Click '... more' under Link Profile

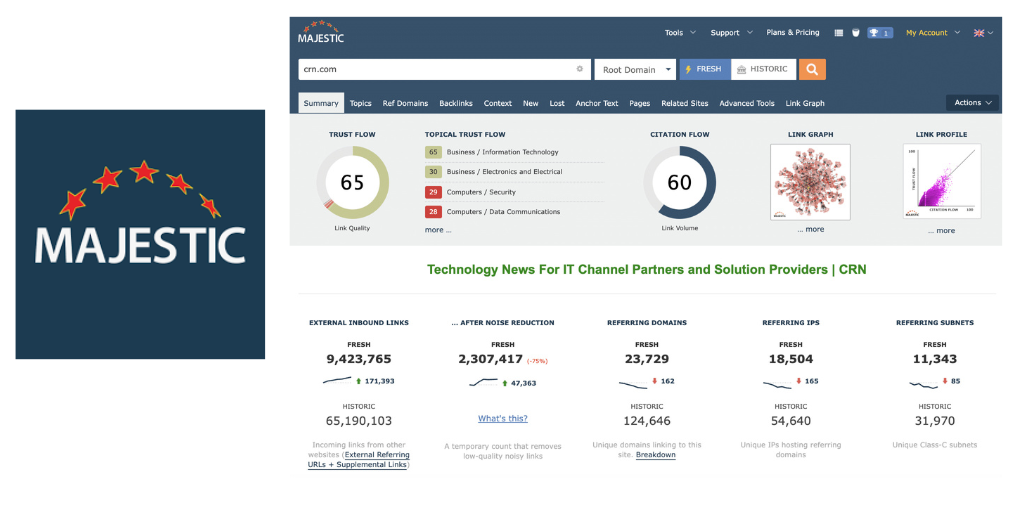(941, 231)
